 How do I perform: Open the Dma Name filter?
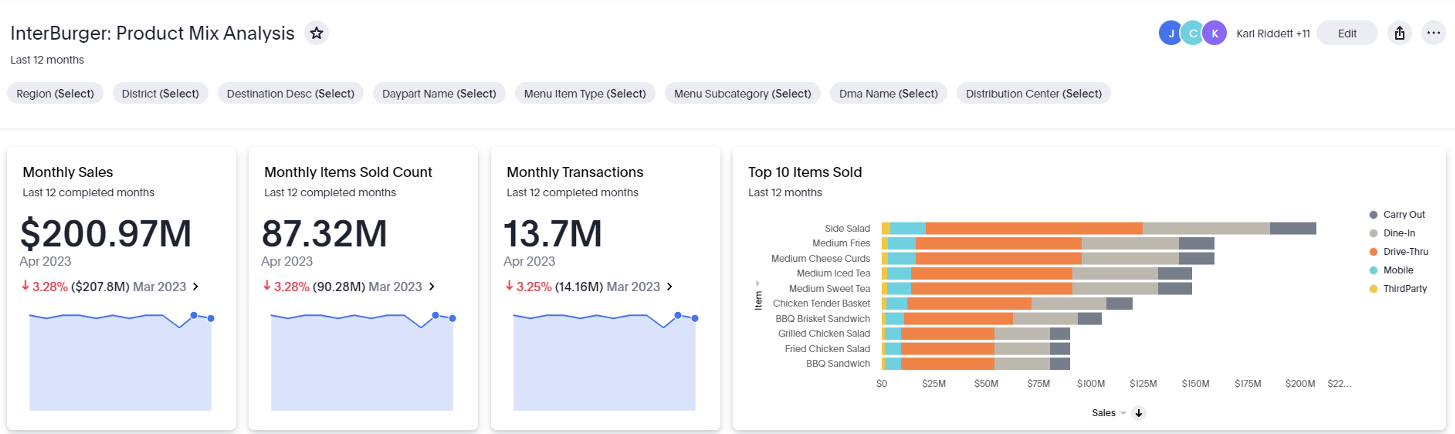(888, 93)
